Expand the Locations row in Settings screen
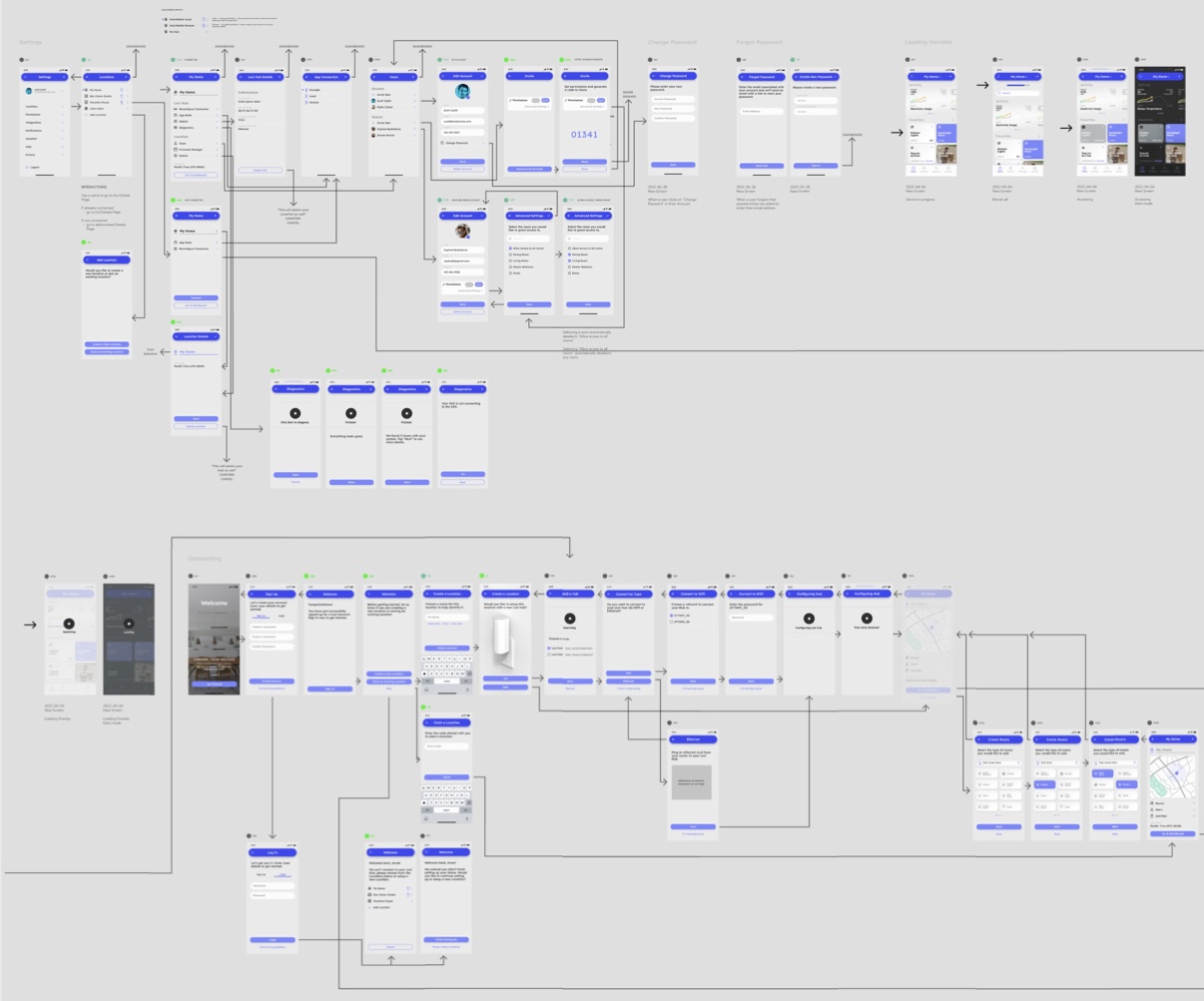 pyautogui.click(x=63, y=106)
